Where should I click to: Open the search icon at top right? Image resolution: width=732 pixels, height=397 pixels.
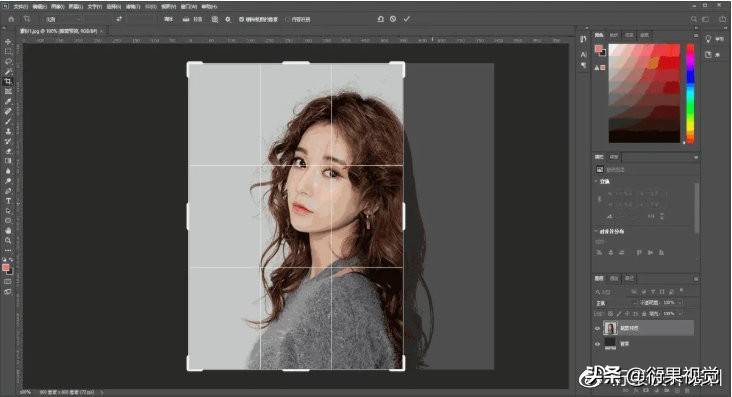694,19
